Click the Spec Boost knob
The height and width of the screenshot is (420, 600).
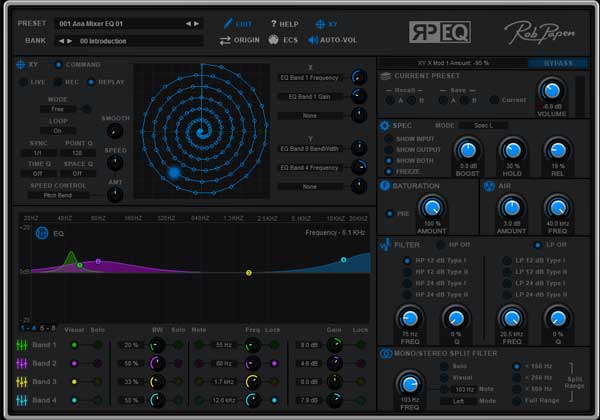tap(468, 150)
